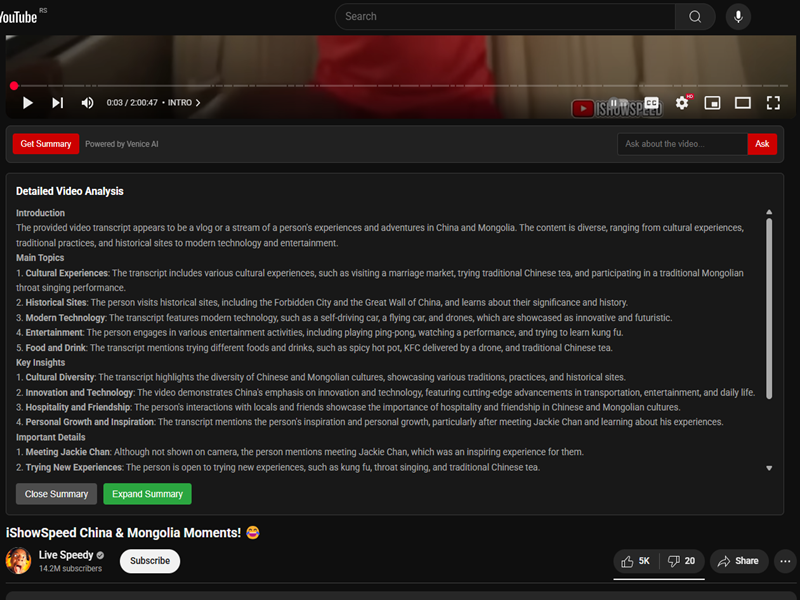Open video settings gear
The width and height of the screenshot is (800, 600).
coord(682,103)
